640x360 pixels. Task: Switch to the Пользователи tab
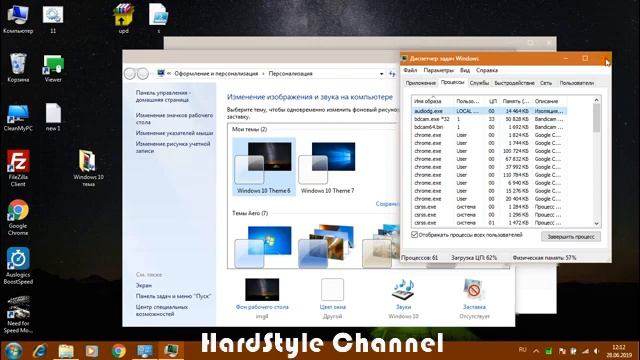tap(576, 83)
